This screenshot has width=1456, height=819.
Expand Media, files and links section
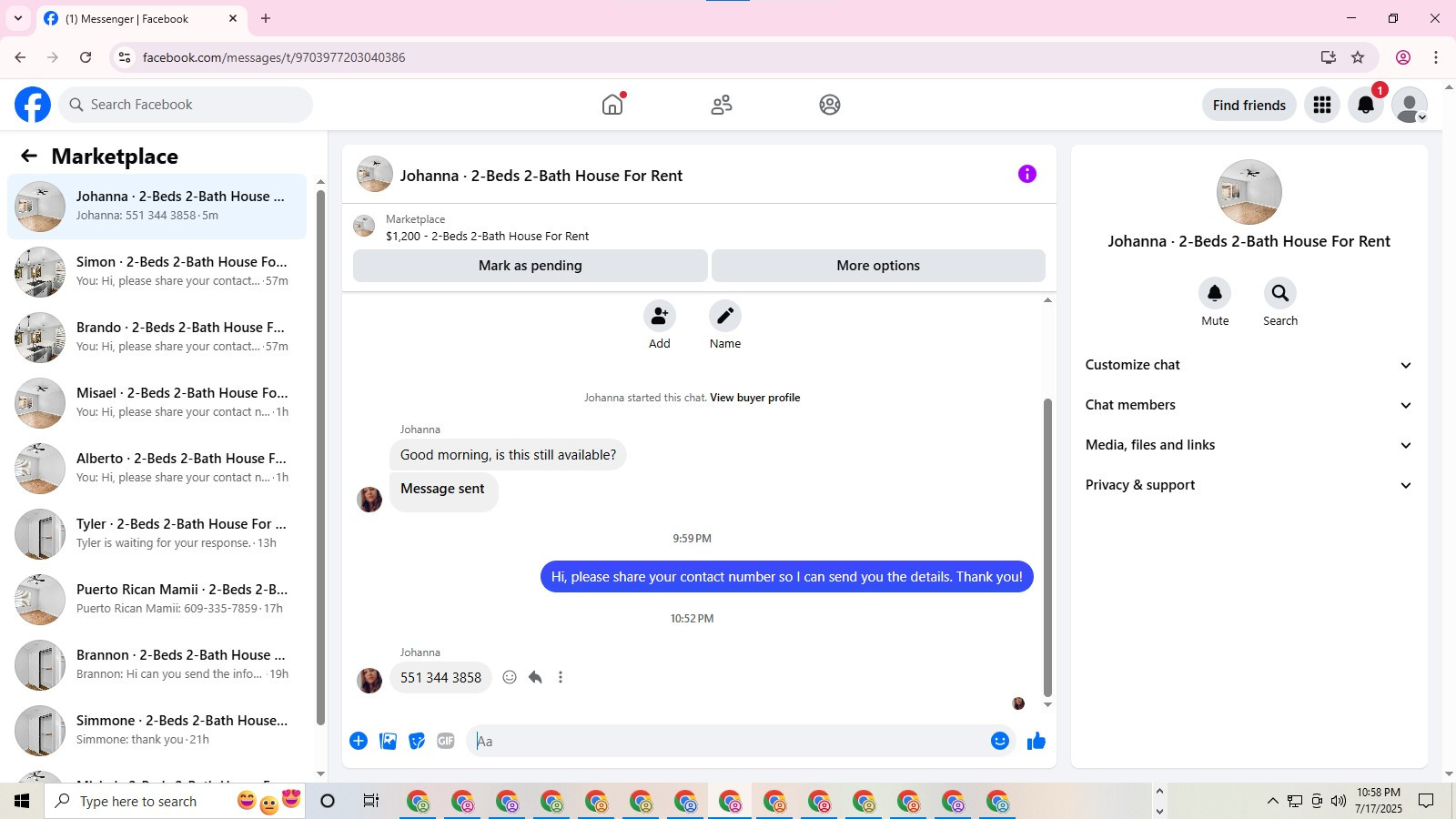coord(1249,445)
